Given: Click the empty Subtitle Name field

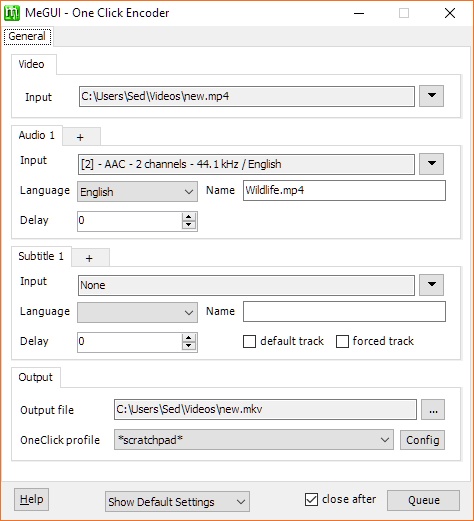Looking at the screenshot, I should click(344, 312).
